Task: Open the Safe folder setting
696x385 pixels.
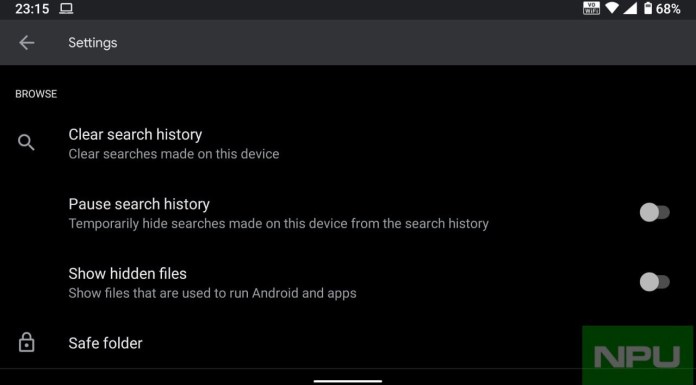Action: click(x=348, y=343)
